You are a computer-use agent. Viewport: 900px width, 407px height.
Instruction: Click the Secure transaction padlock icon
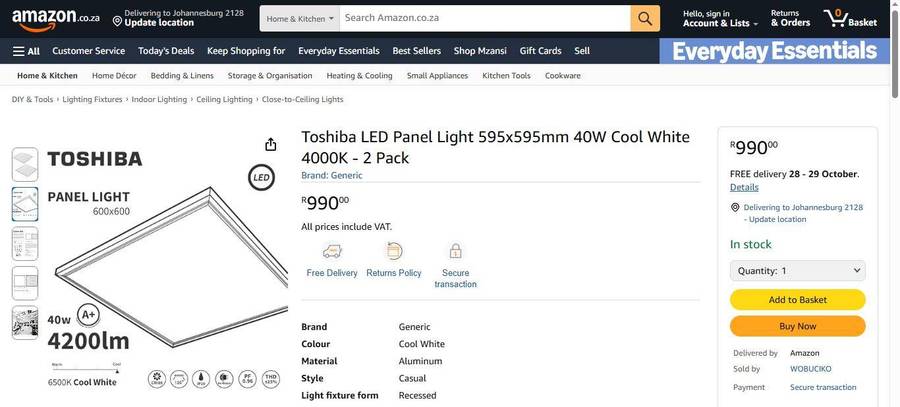(455, 252)
